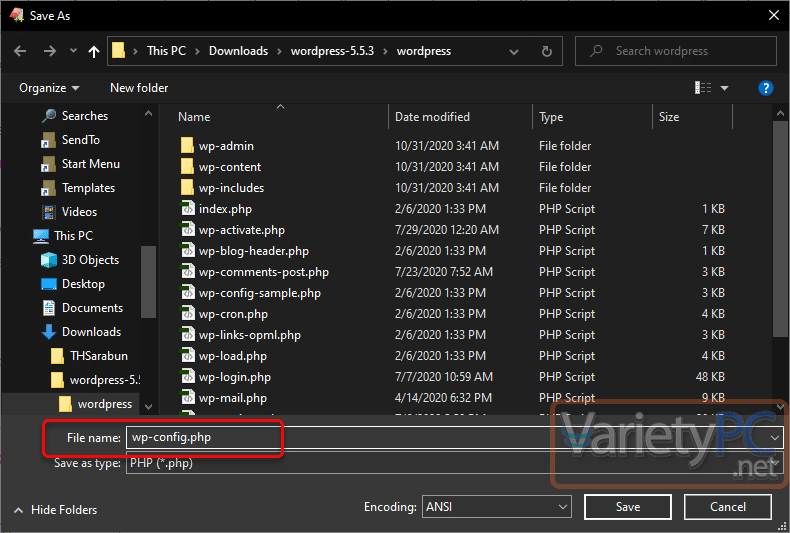Sort by the Type column header

(x=551, y=117)
